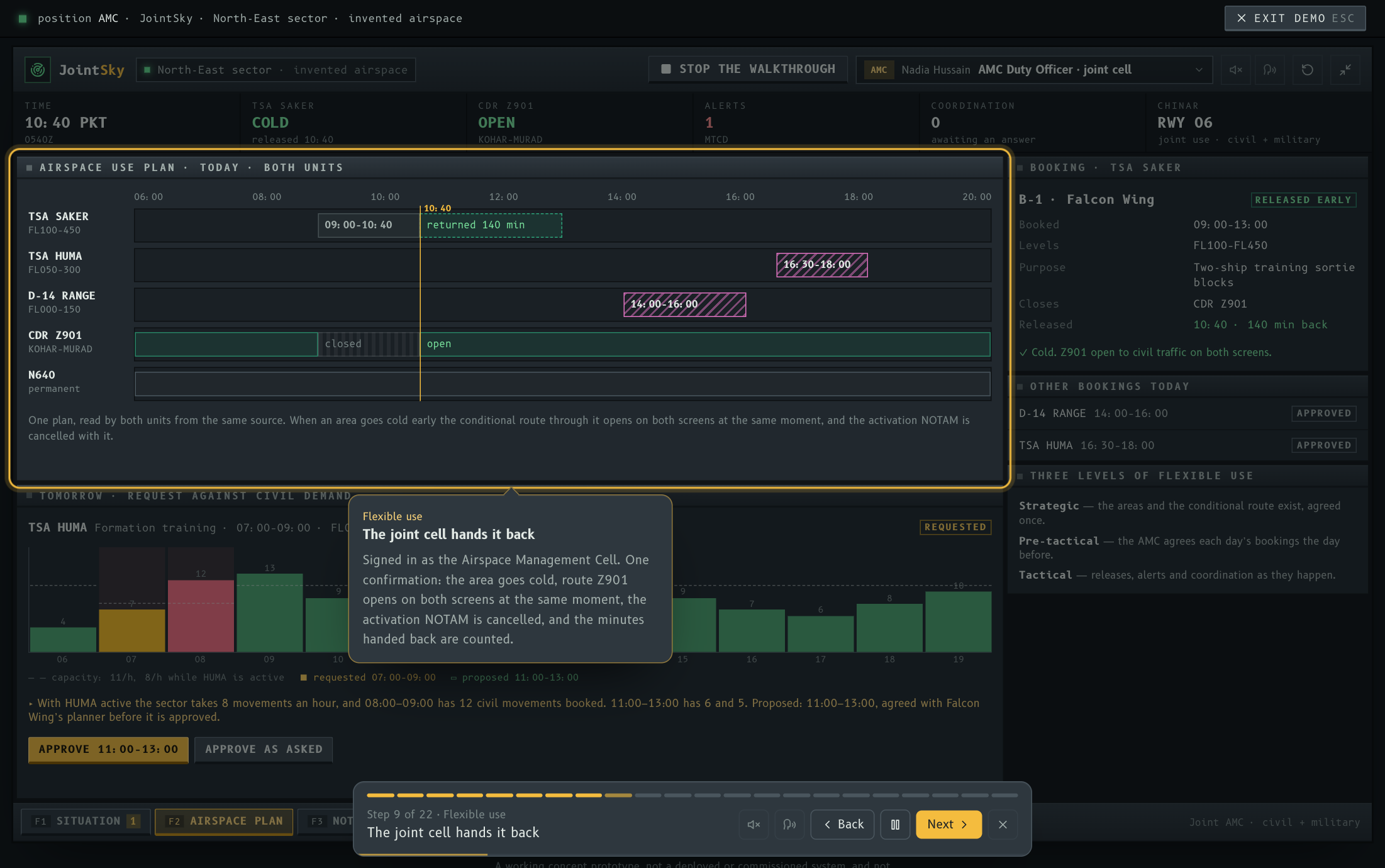Screen dimensions: 1385x868
Task: Click the N640 permanent route bar
Action: pyautogui.click(x=563, y=384)
